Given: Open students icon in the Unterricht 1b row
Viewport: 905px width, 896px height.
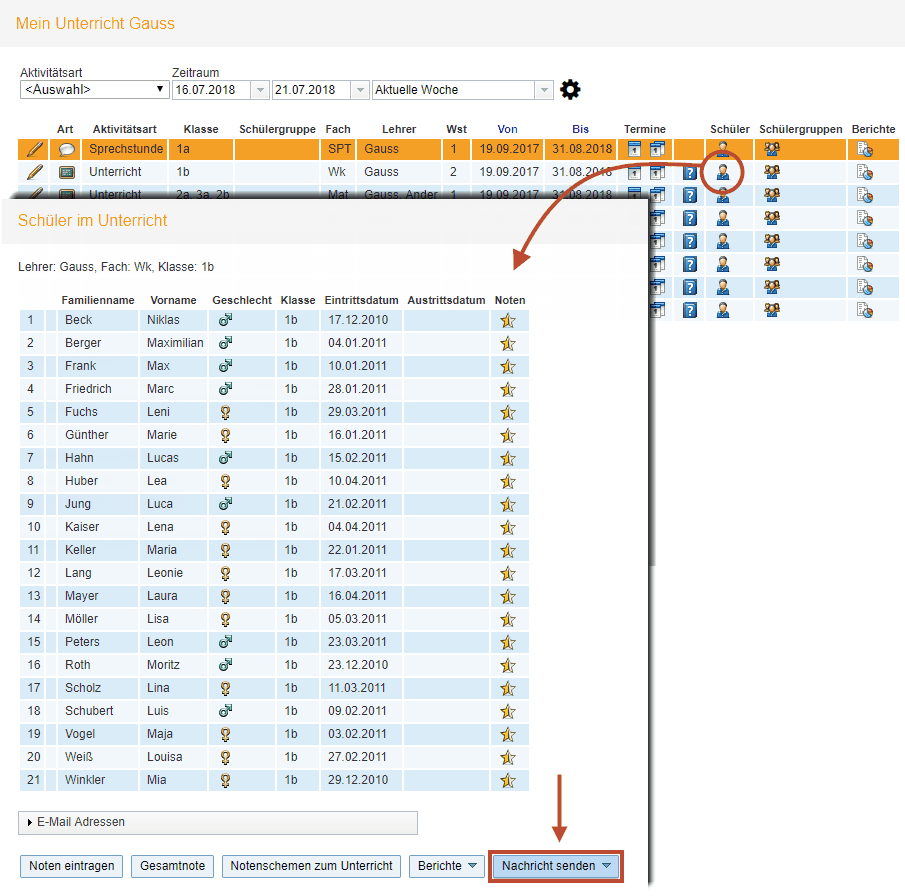Looking at the screenshot, I should [x=722, y=172].
